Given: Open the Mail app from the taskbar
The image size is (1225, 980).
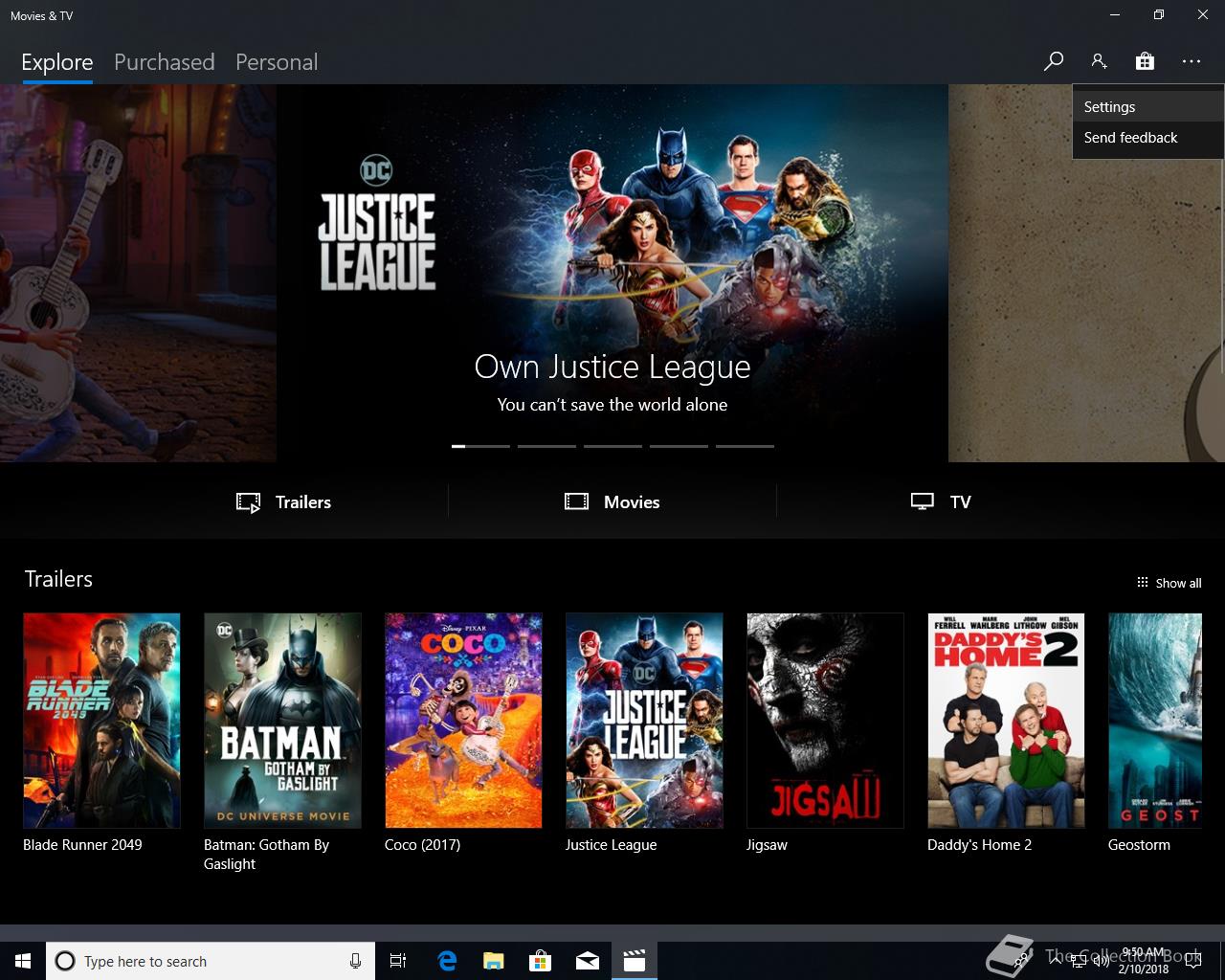Looking at the screenshot, I should 588,961.
